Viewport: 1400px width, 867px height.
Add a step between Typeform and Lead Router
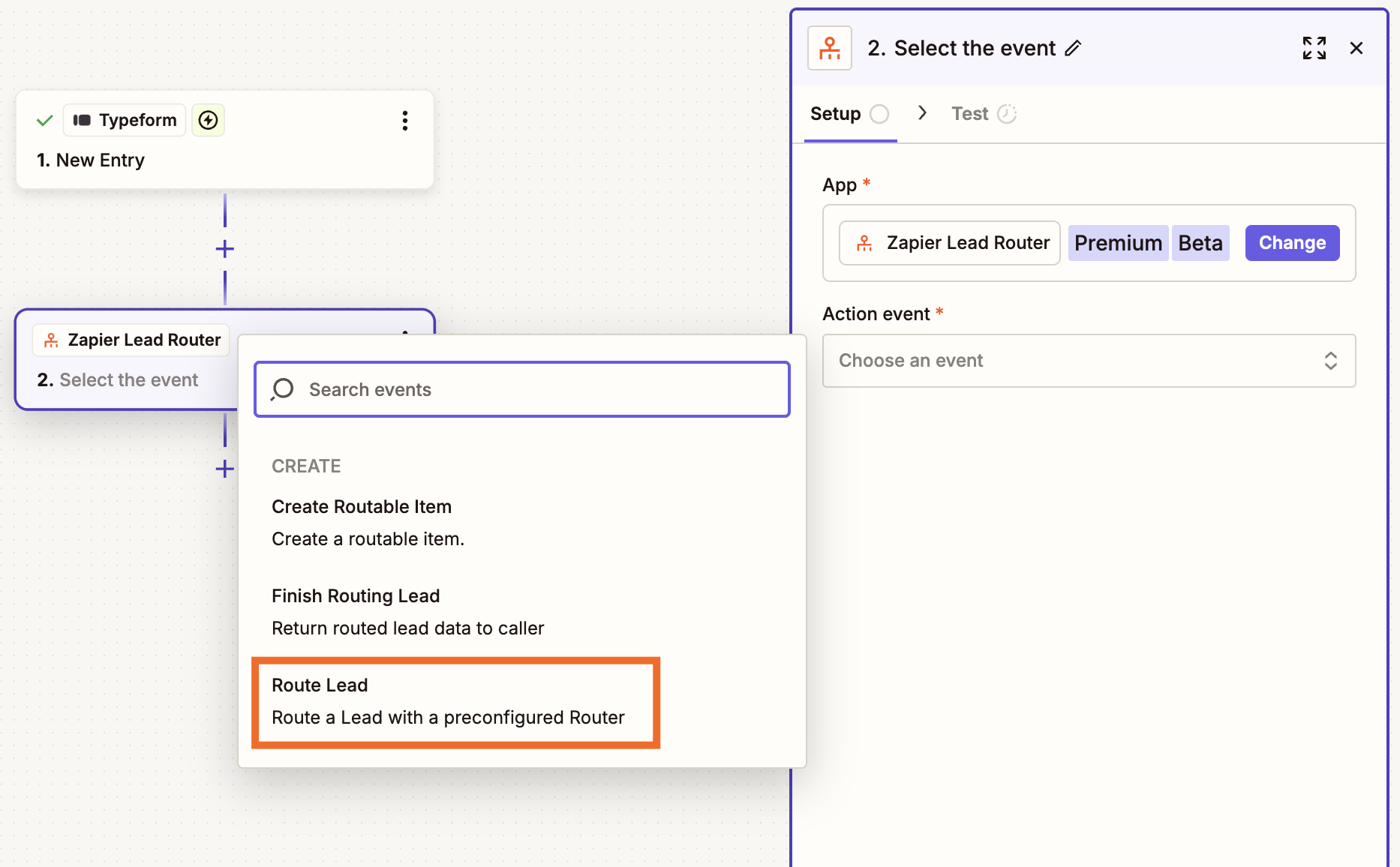[225, 249]
